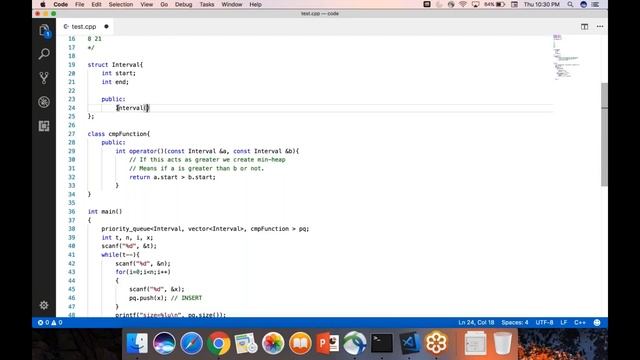640x360 pixels.
Task: Open the Help menu
Action: [256, 4]
